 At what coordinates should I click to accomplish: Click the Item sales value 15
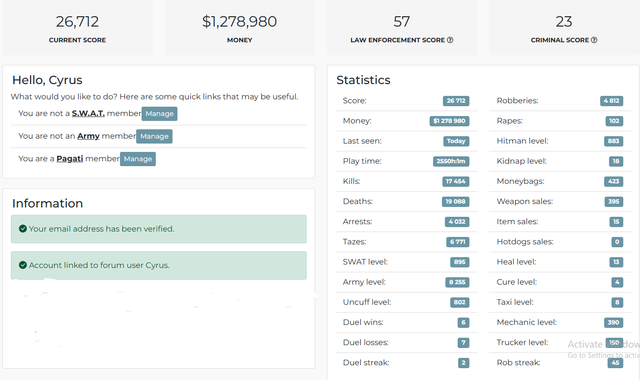click(616, 222)
